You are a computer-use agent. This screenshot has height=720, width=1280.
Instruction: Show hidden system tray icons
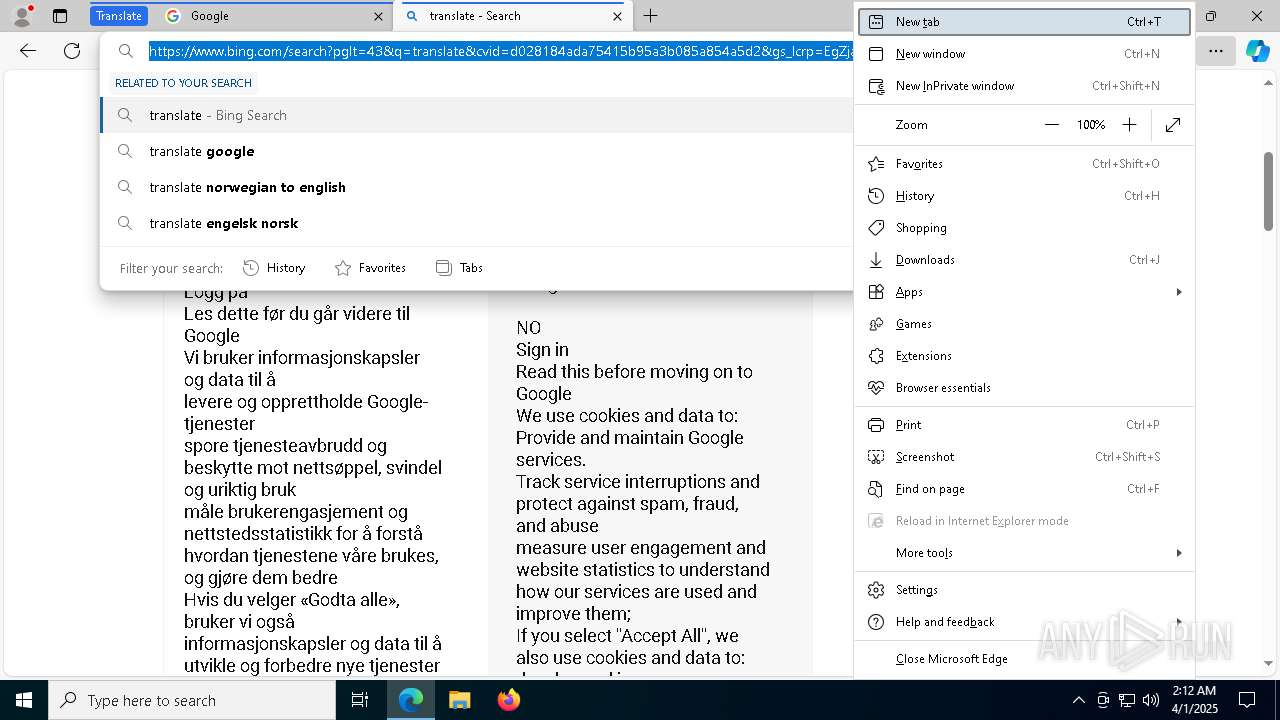1078,700
